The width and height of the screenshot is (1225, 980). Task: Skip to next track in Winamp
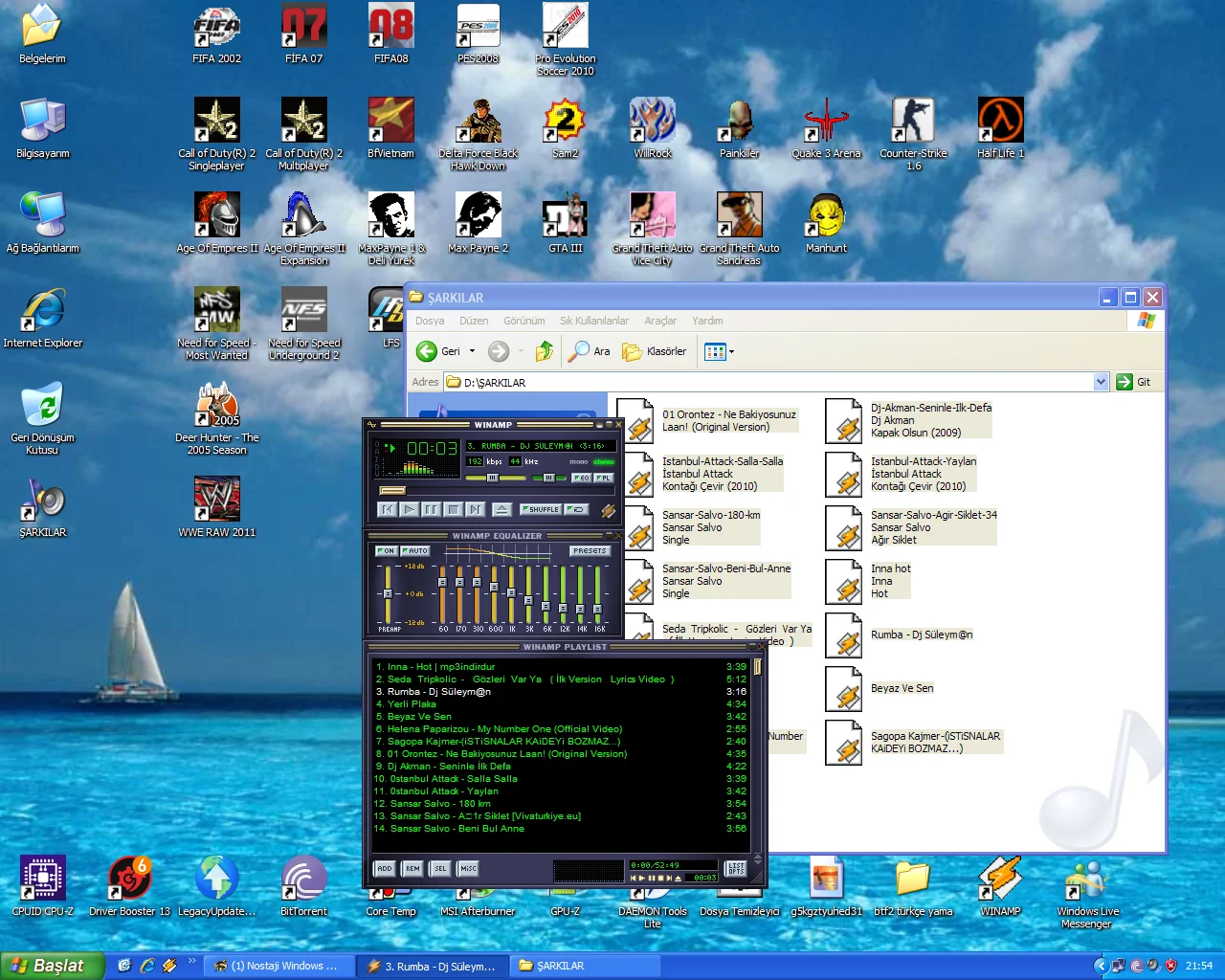tap(474, 510)
